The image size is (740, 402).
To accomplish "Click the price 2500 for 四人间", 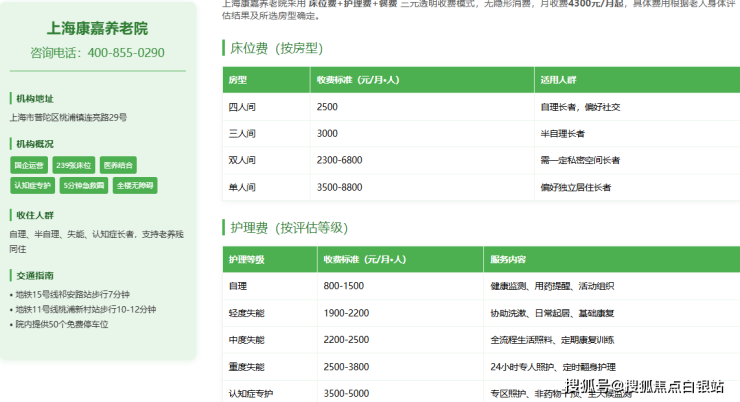I will click(x=327, y=107).
